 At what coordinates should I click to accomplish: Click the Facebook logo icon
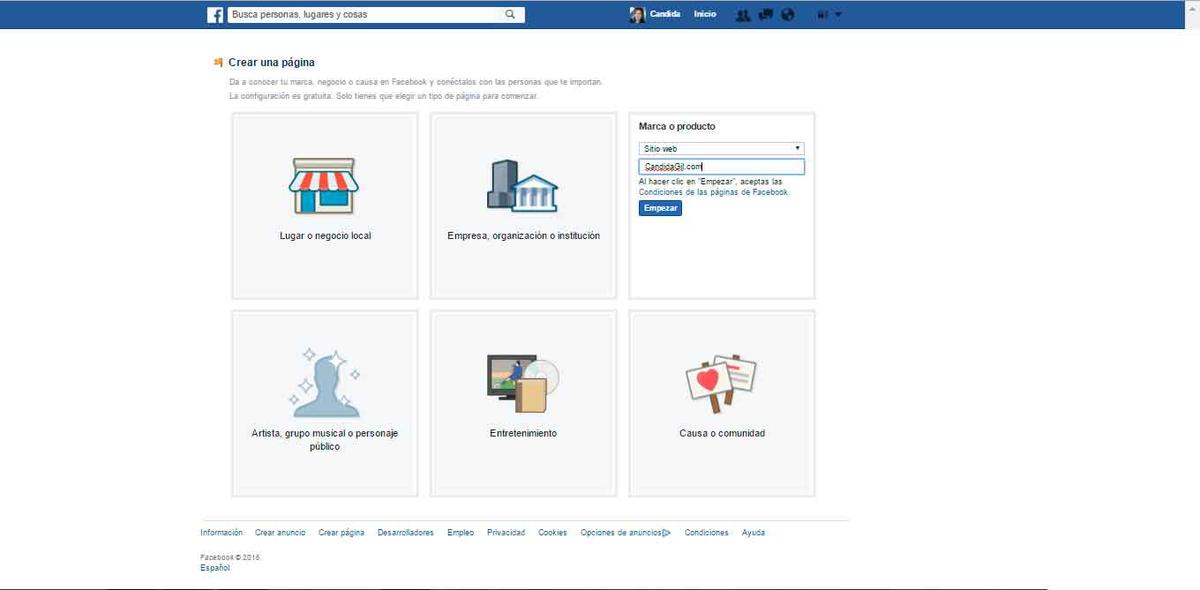[x=215, y=15]
